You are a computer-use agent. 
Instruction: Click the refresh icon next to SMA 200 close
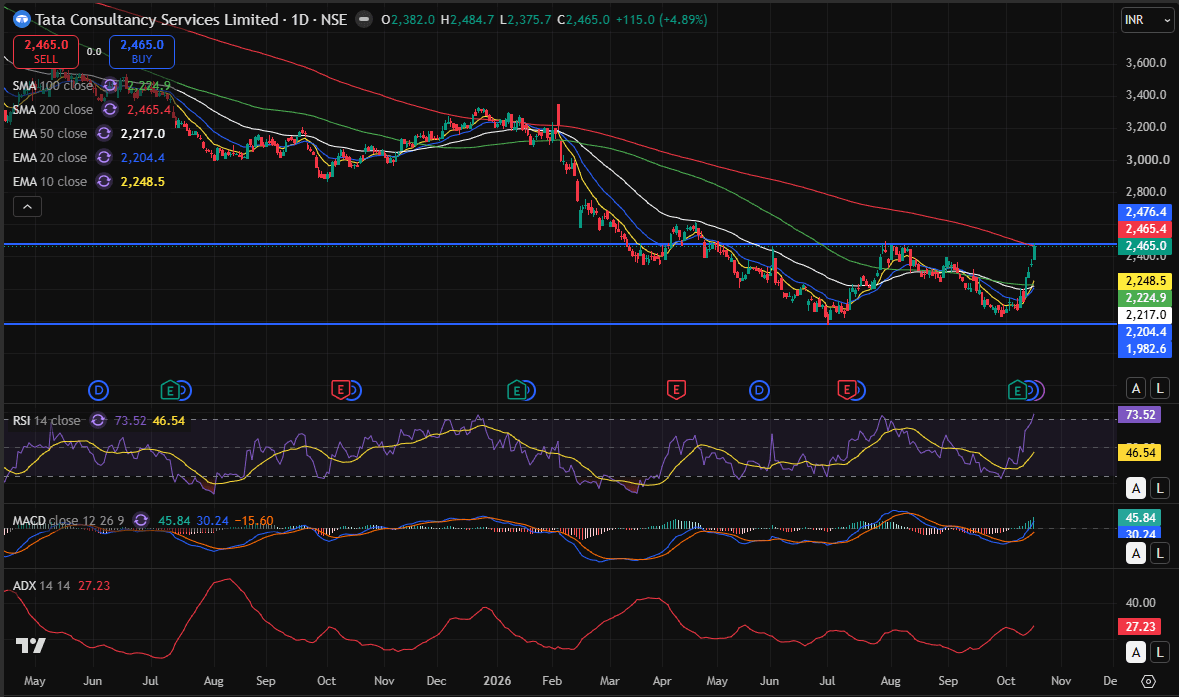[110, 110]
